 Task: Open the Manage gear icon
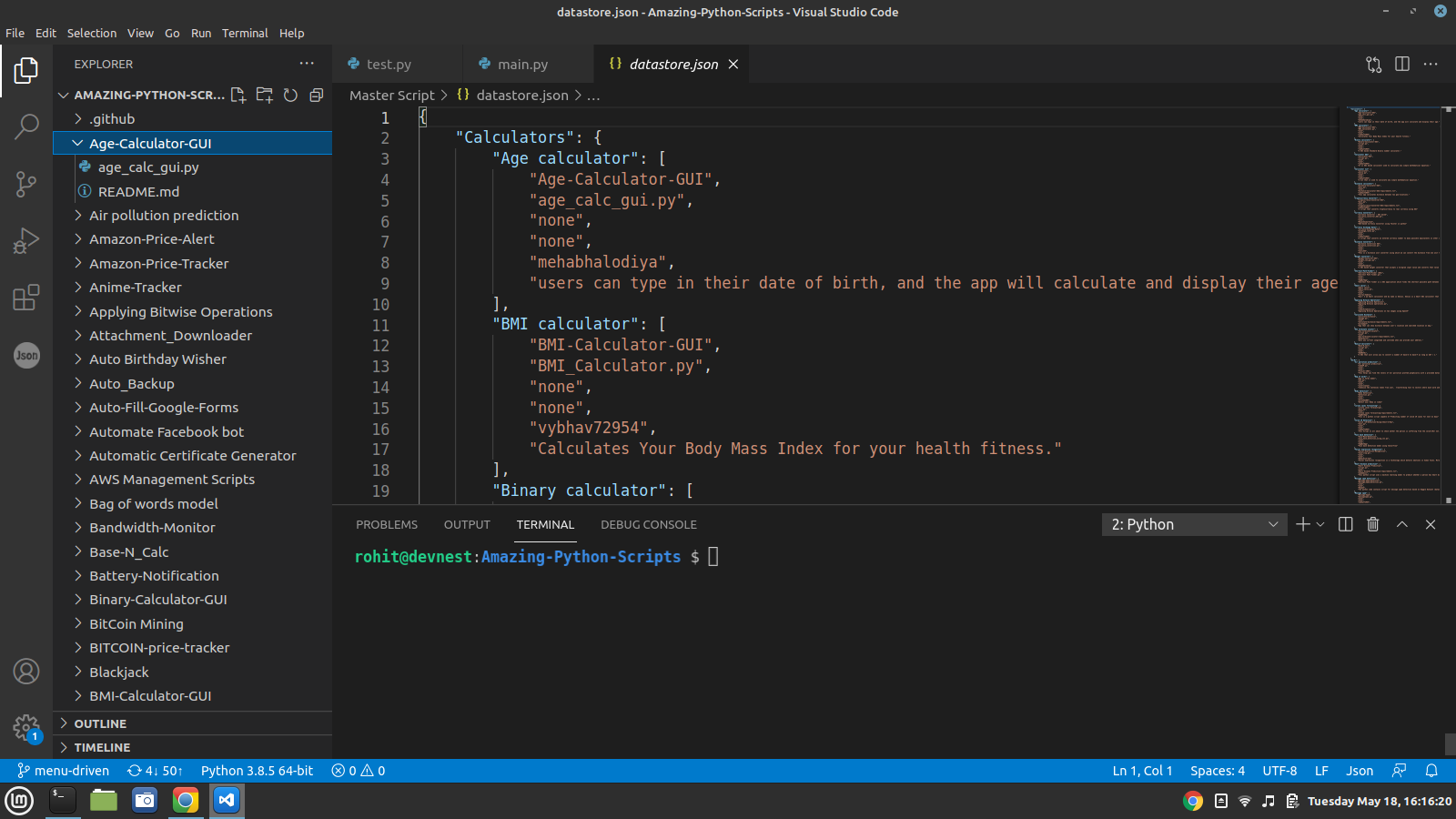(26, 728)
